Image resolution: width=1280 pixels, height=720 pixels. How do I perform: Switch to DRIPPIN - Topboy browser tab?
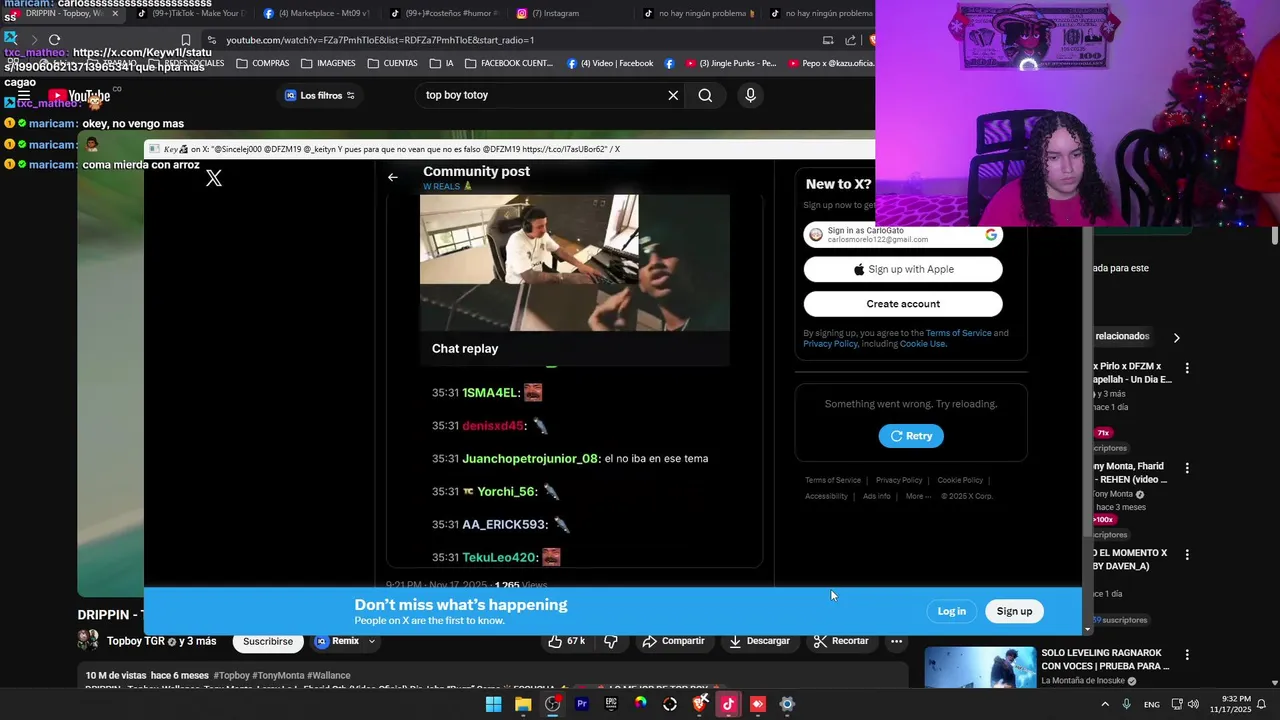point(62,13)
